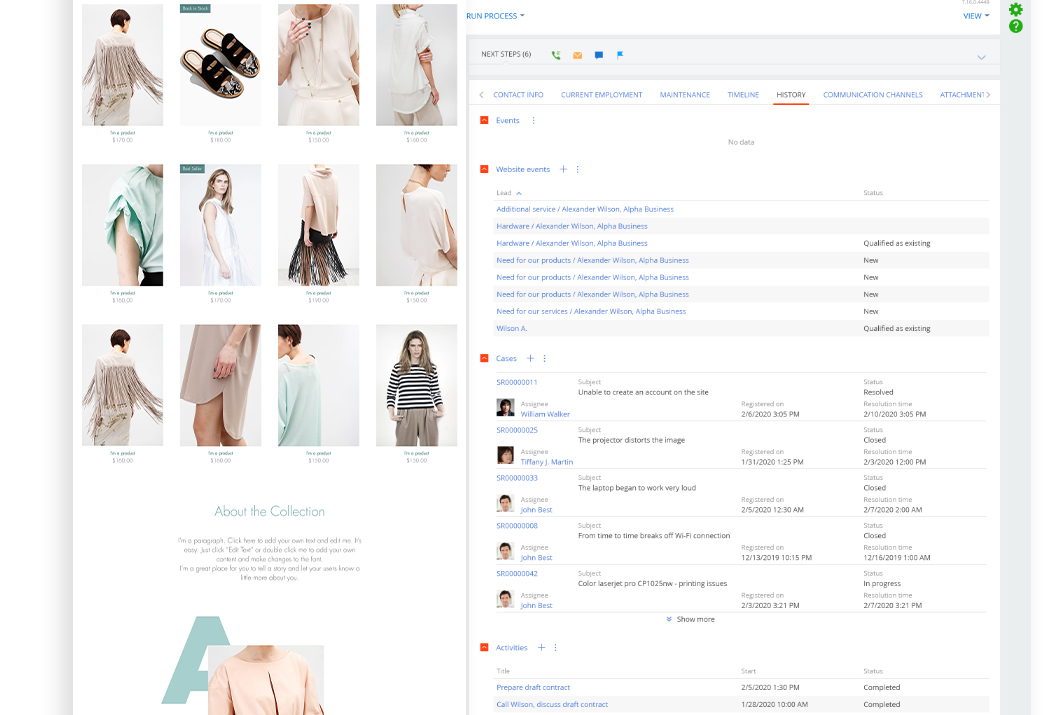Collapse the Cases section
The image size is (1049, 715).
(484, 358)
